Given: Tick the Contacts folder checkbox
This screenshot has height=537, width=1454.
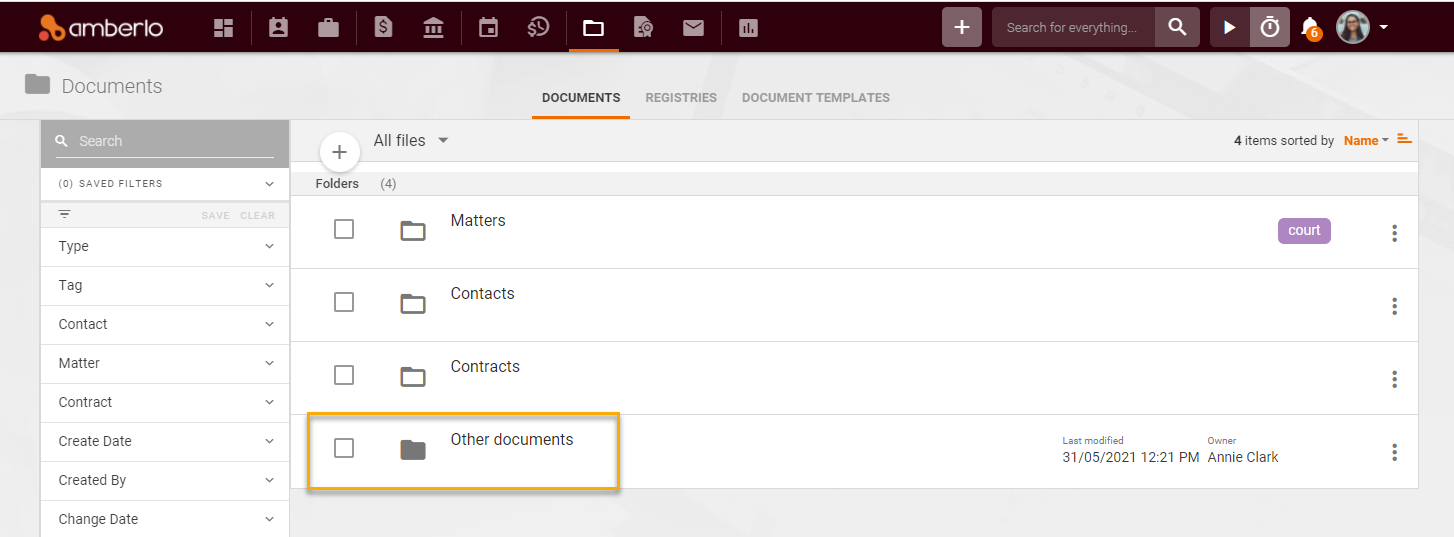Looking at the screenshot, I should (x=344, y=302).
